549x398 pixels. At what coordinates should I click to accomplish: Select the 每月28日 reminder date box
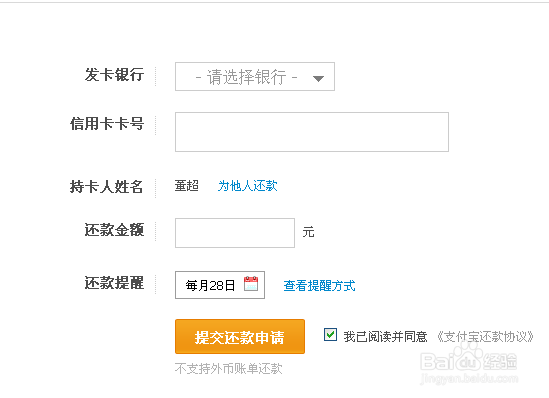pos(220,285)
